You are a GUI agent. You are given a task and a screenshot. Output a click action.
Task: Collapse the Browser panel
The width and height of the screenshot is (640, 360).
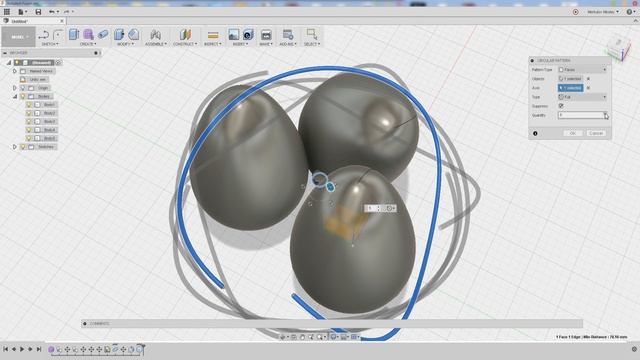click(x=5, y=53)
